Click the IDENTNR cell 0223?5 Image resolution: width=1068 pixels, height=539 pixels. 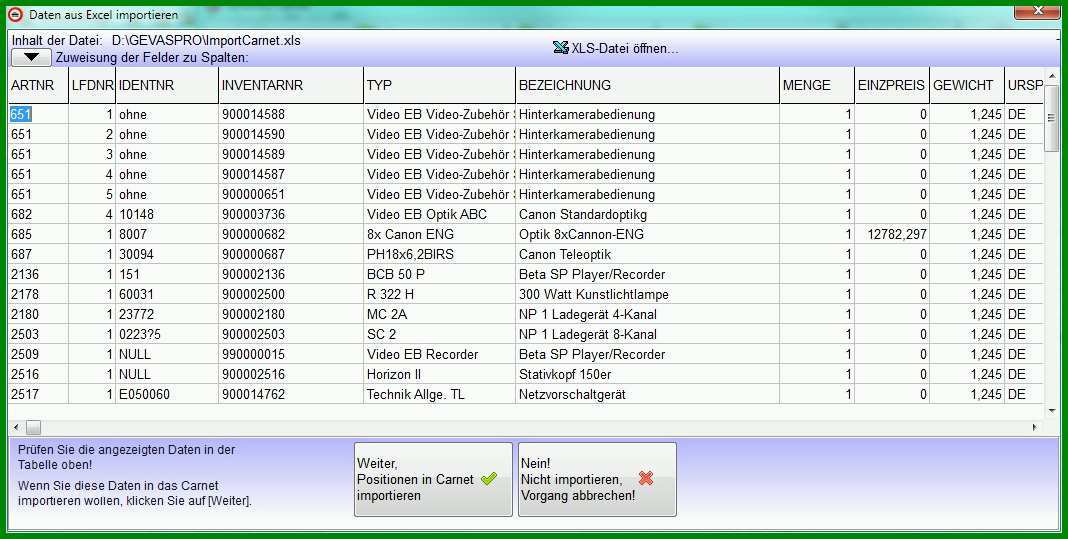(168, 334)
